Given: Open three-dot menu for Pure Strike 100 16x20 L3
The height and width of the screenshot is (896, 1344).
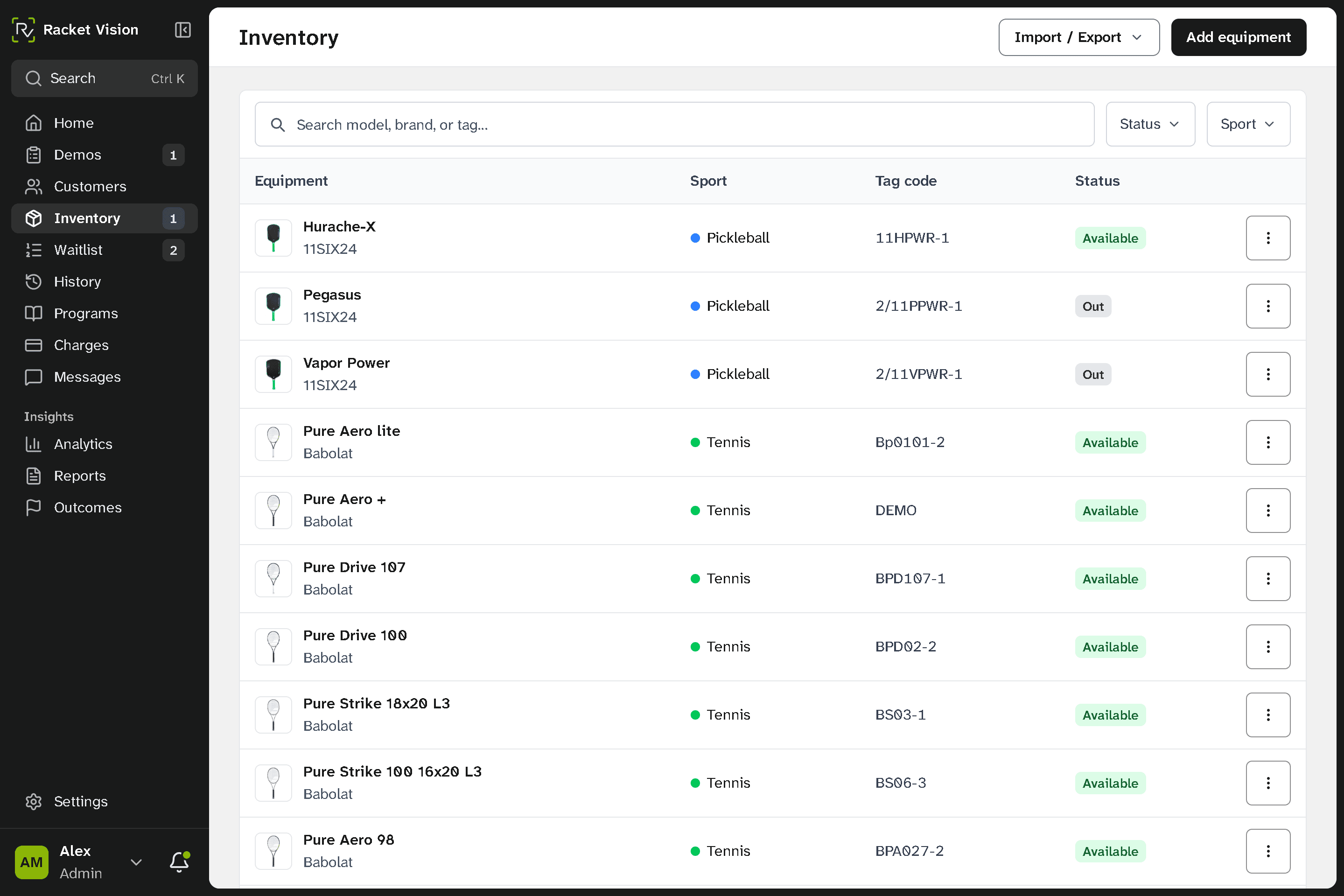Looking at the screenshot, I should (x=1268, y=783).
